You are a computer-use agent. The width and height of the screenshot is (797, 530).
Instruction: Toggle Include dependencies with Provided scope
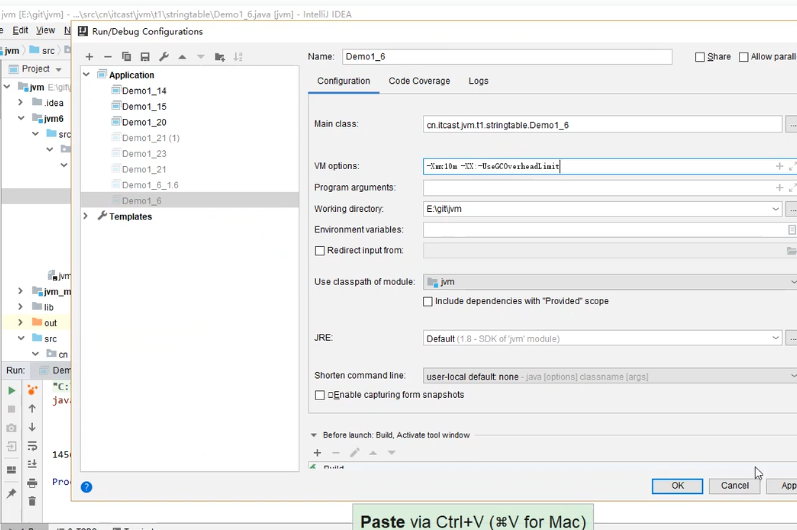coord(428,301)
